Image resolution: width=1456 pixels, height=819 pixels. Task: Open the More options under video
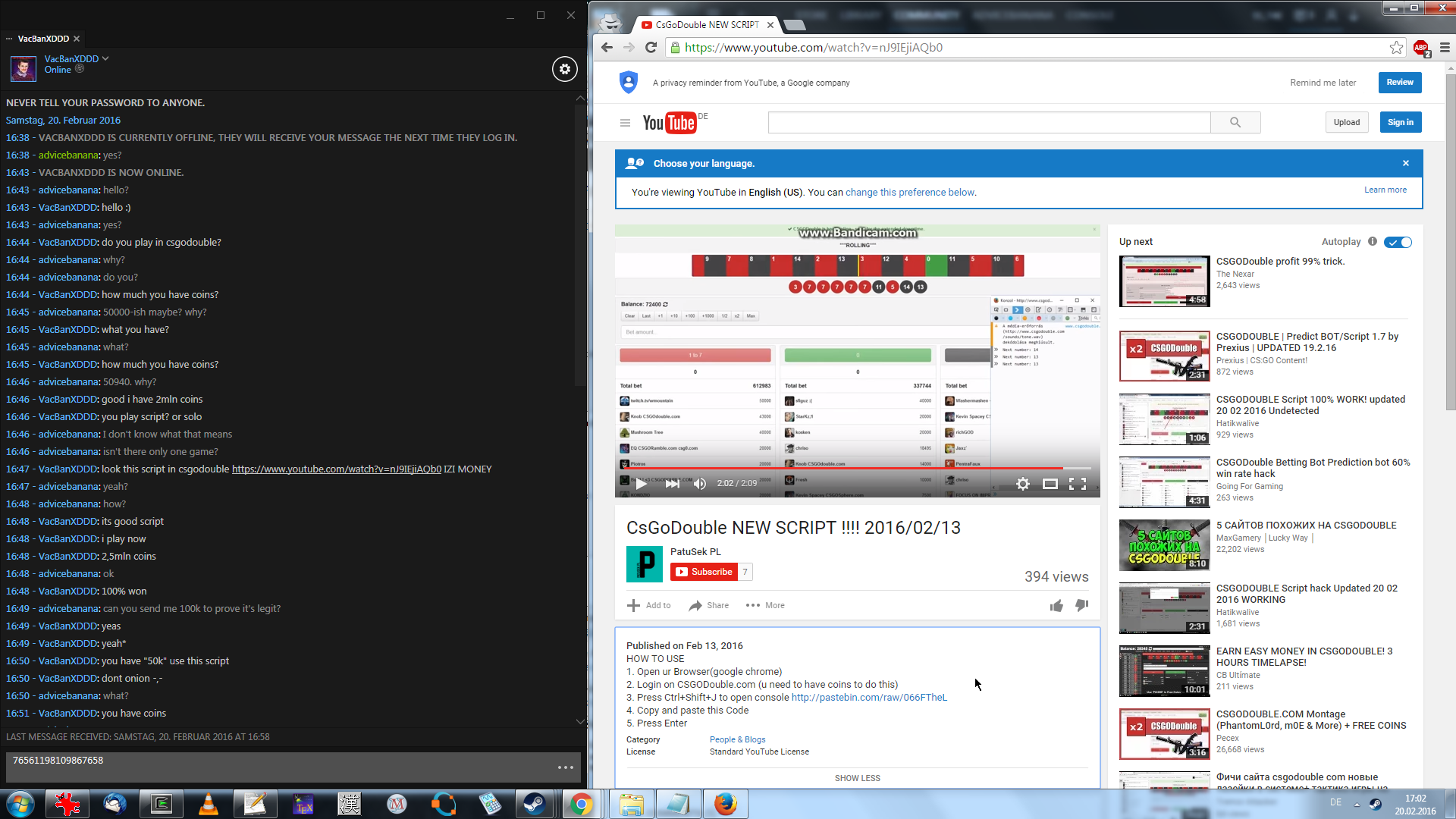[765, 605]
